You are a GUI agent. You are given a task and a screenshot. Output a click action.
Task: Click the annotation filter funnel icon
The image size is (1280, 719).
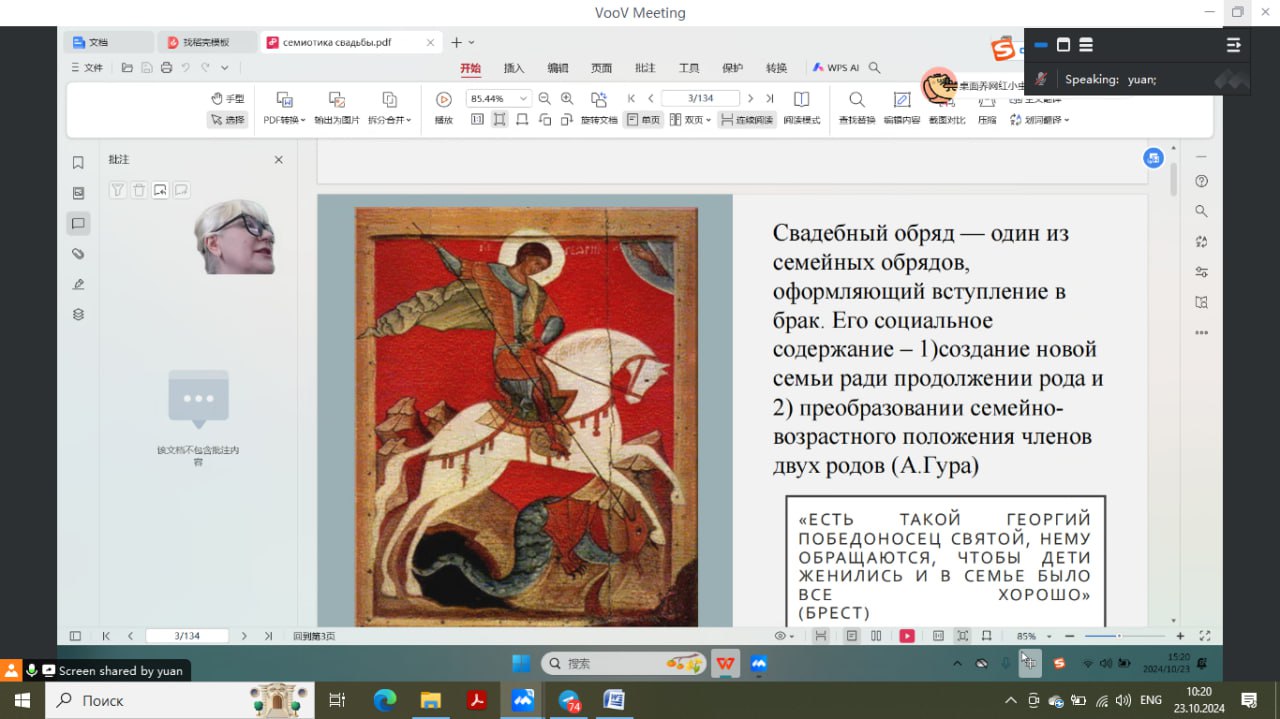pos(117,190)
